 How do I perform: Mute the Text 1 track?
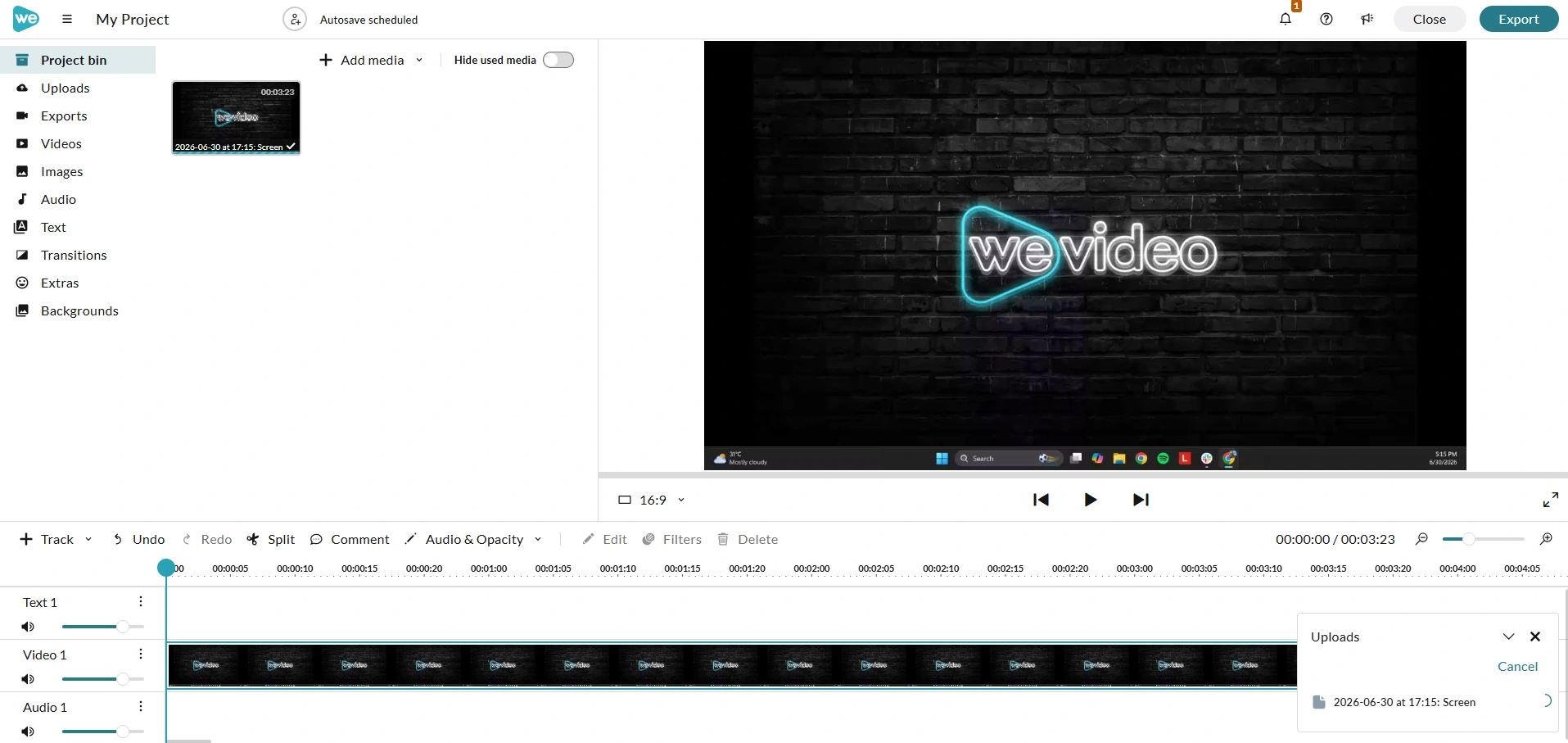click(x=28, y=627)
